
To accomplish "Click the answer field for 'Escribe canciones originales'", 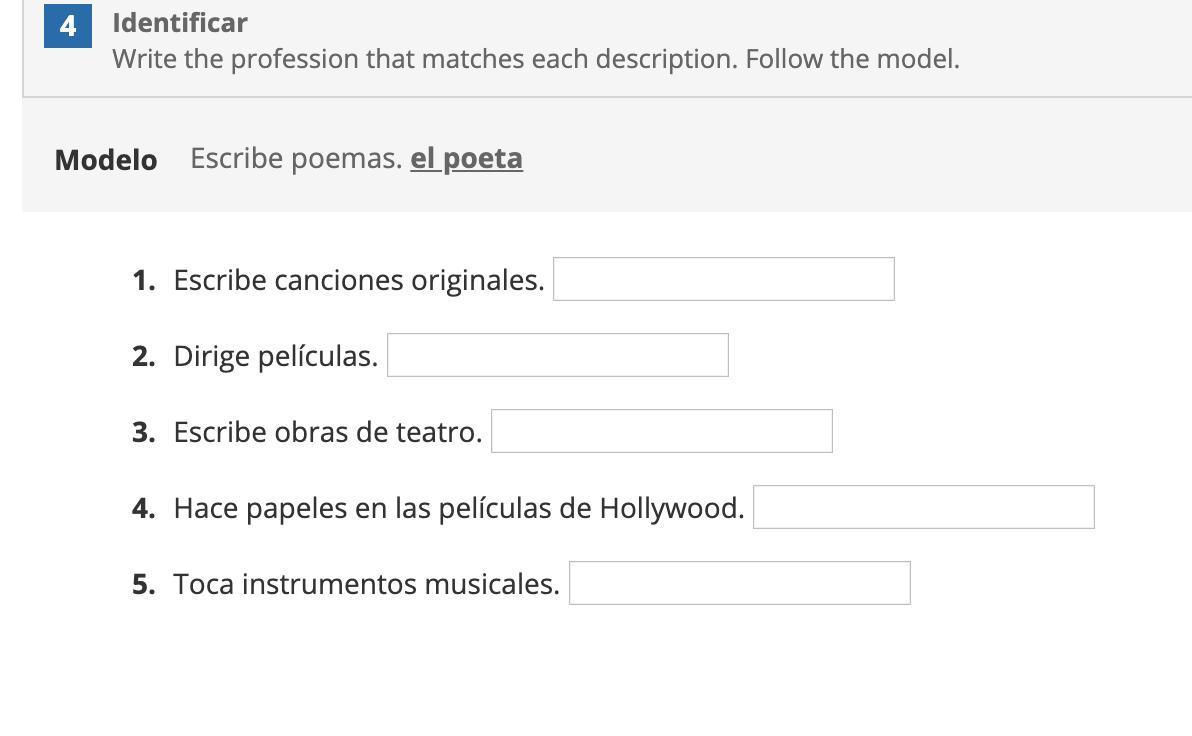I will pos(723,279).
